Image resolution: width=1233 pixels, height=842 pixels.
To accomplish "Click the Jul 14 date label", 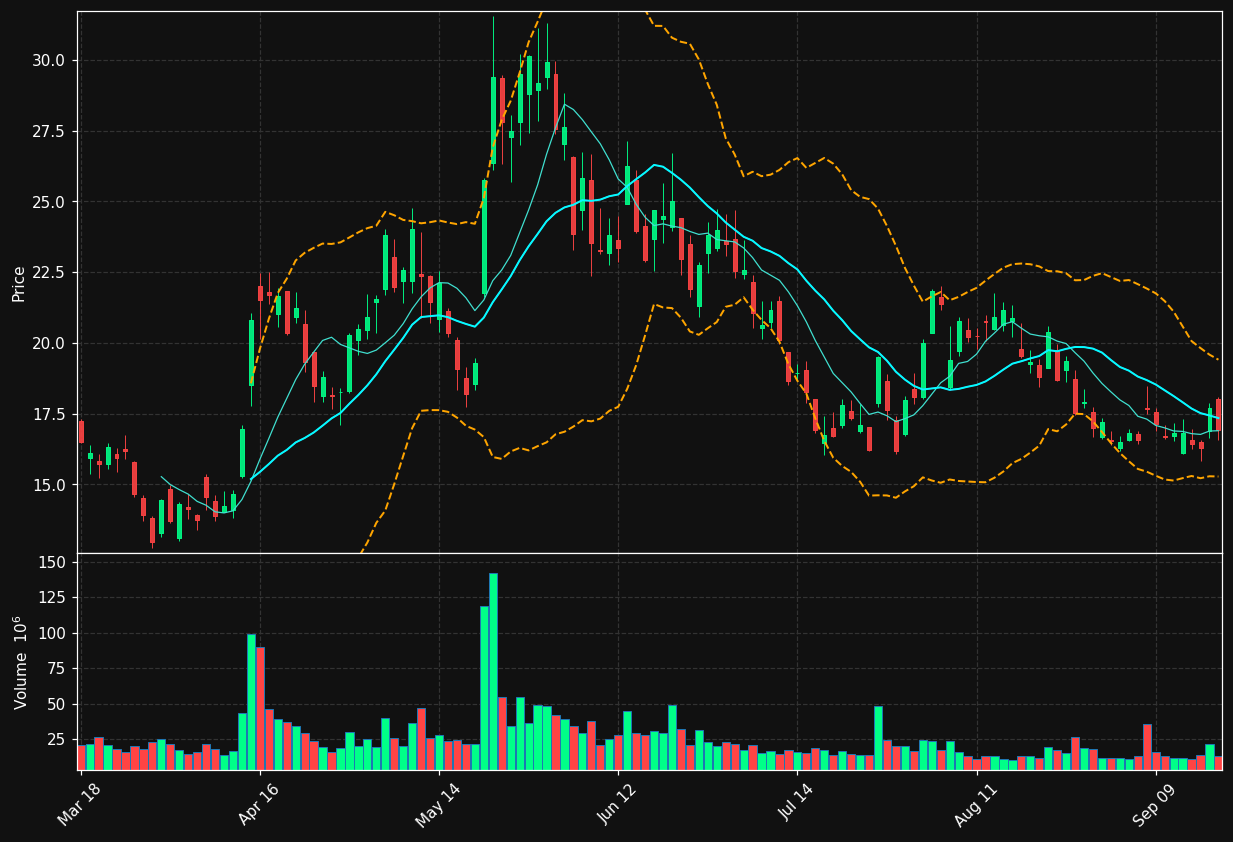I will pyautogui.click(x=797, y=805).
